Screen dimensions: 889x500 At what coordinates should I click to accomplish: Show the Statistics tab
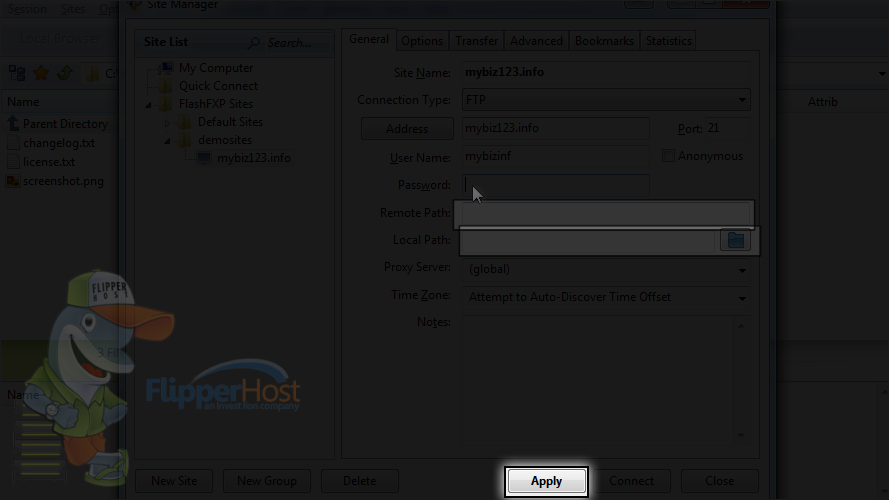tap(668, 41)
